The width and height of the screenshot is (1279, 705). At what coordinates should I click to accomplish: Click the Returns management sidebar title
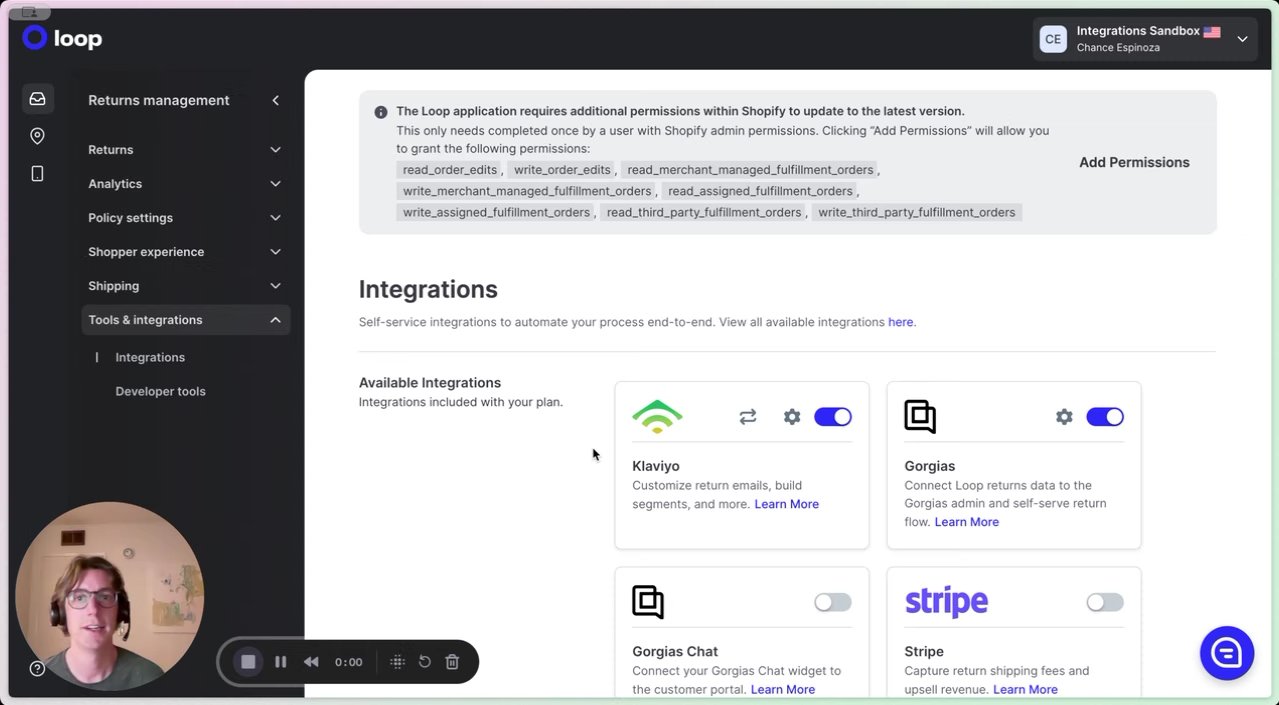159,100
